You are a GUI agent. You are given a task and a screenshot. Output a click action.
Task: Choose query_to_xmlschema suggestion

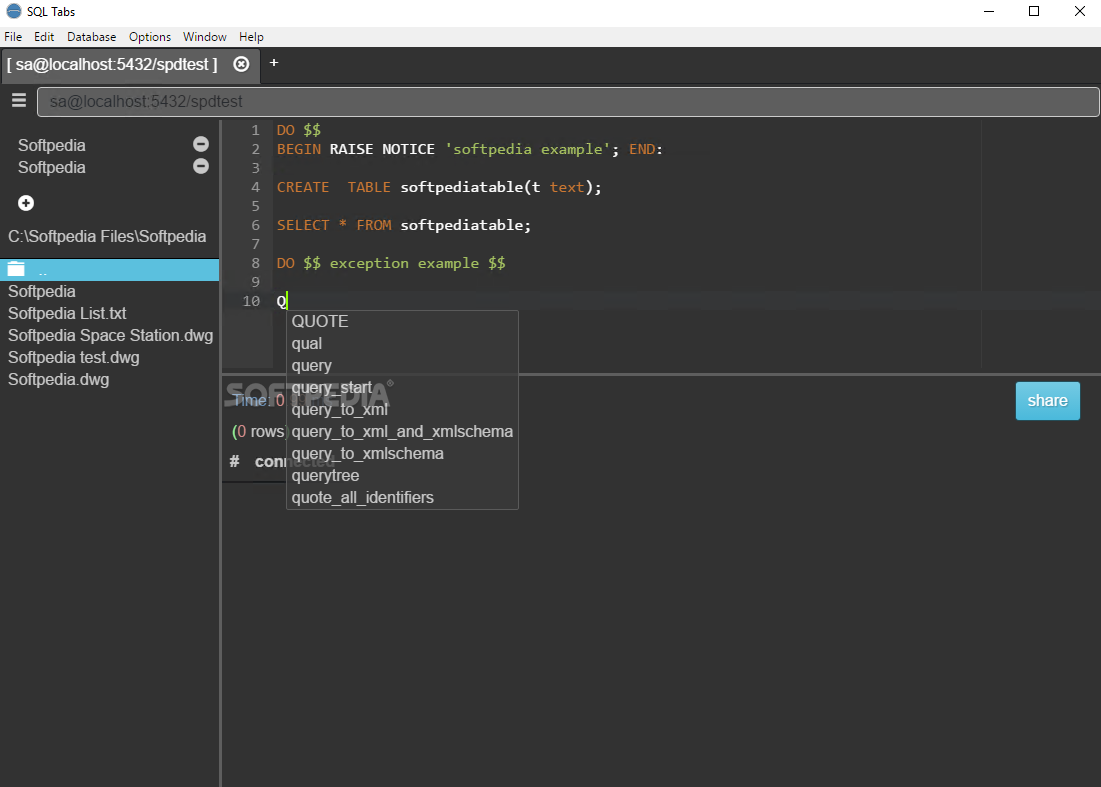[402, 454]
